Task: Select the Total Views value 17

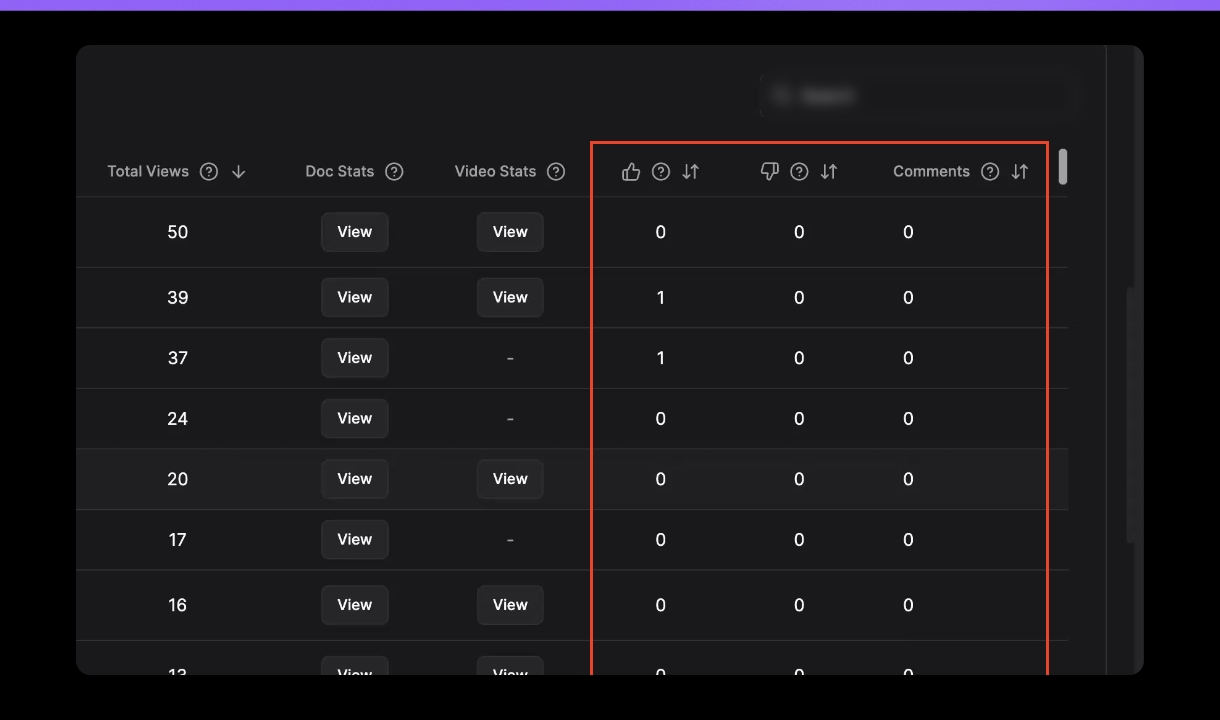Action: tap(178, 540)
